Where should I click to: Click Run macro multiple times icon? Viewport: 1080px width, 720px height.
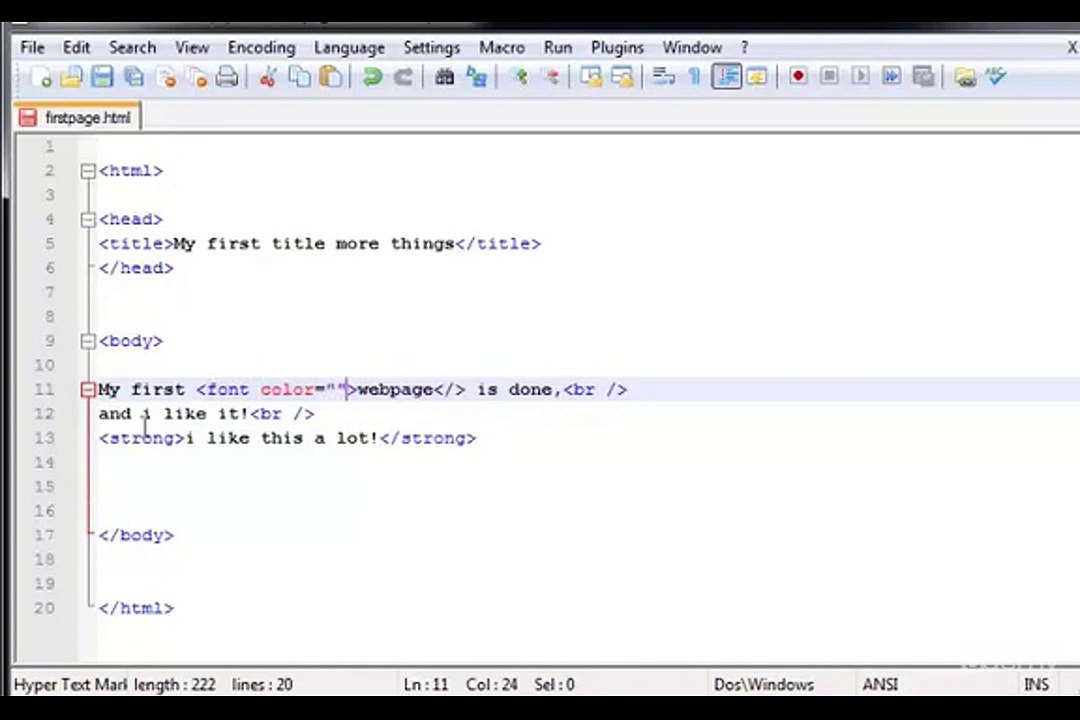(891, 76)
